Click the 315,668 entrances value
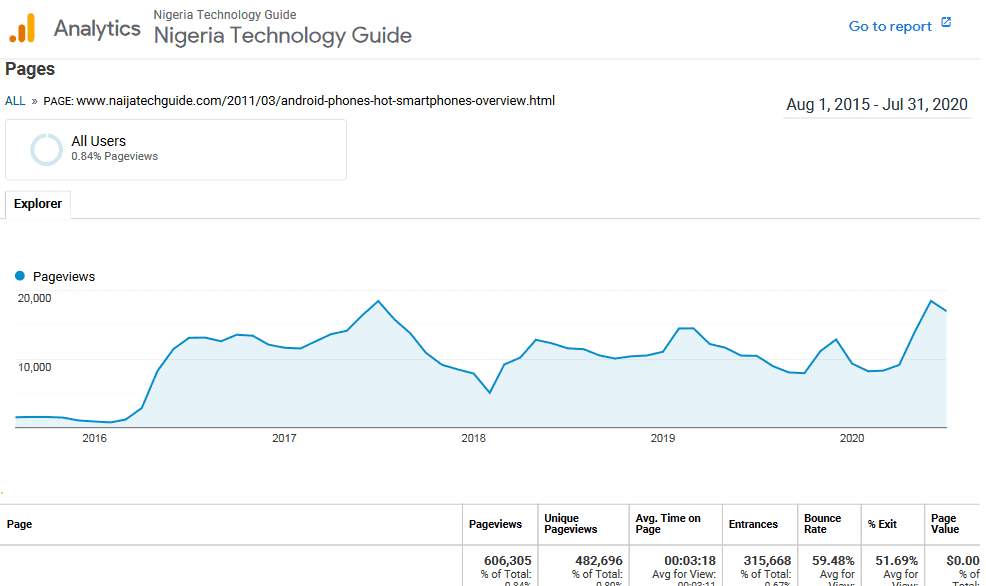The image size is (986, 586). pos(767,560)
